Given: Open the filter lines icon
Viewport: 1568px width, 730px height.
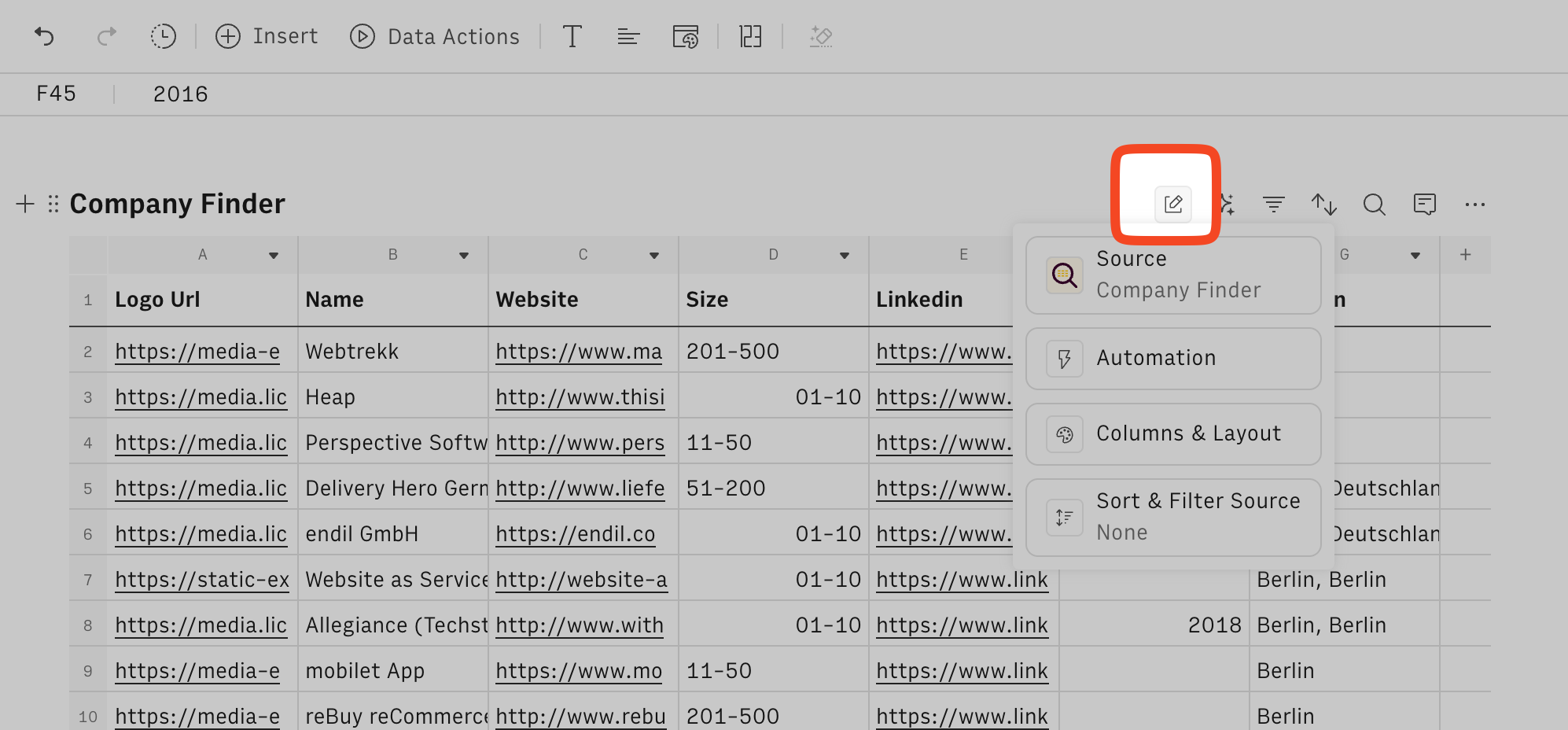Looking at the screenshot, I should [1274, 205].
